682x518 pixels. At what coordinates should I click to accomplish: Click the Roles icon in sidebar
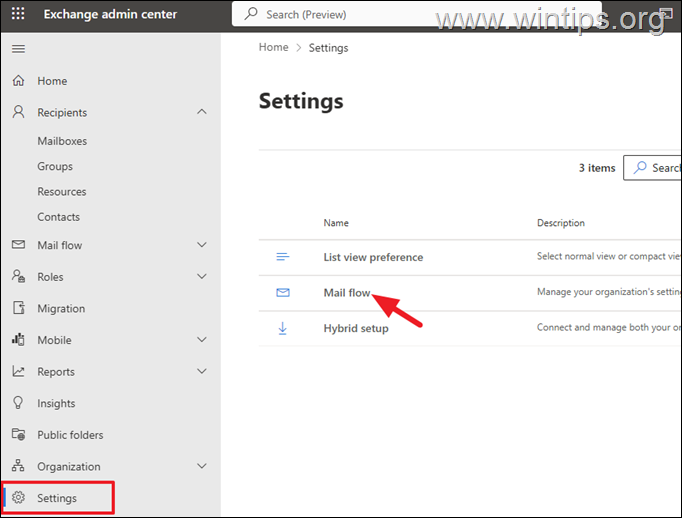pos(18,276)
